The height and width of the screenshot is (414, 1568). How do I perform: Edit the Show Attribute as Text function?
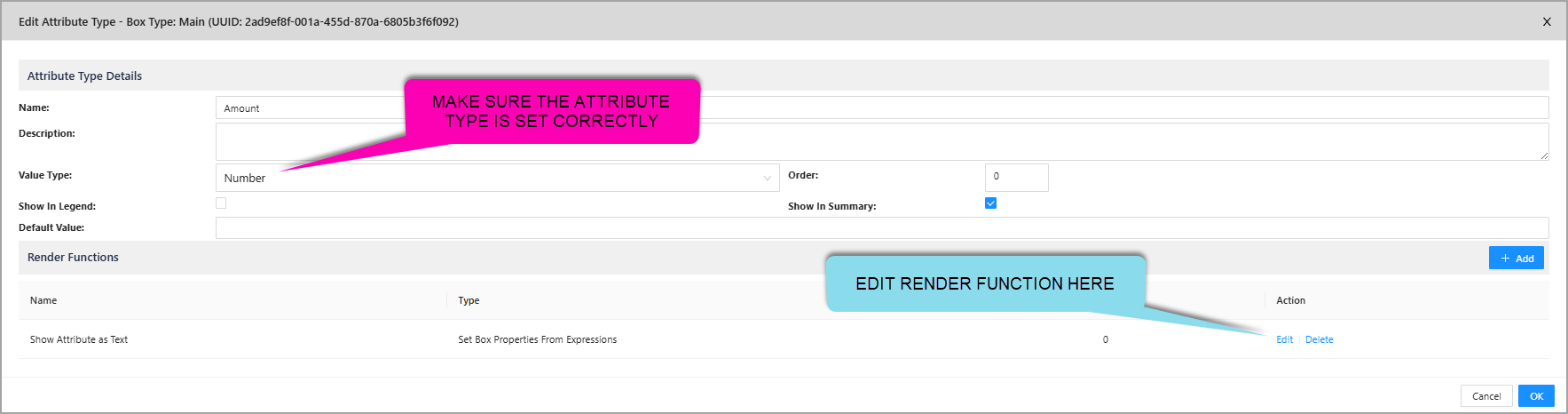[1284, 339]
